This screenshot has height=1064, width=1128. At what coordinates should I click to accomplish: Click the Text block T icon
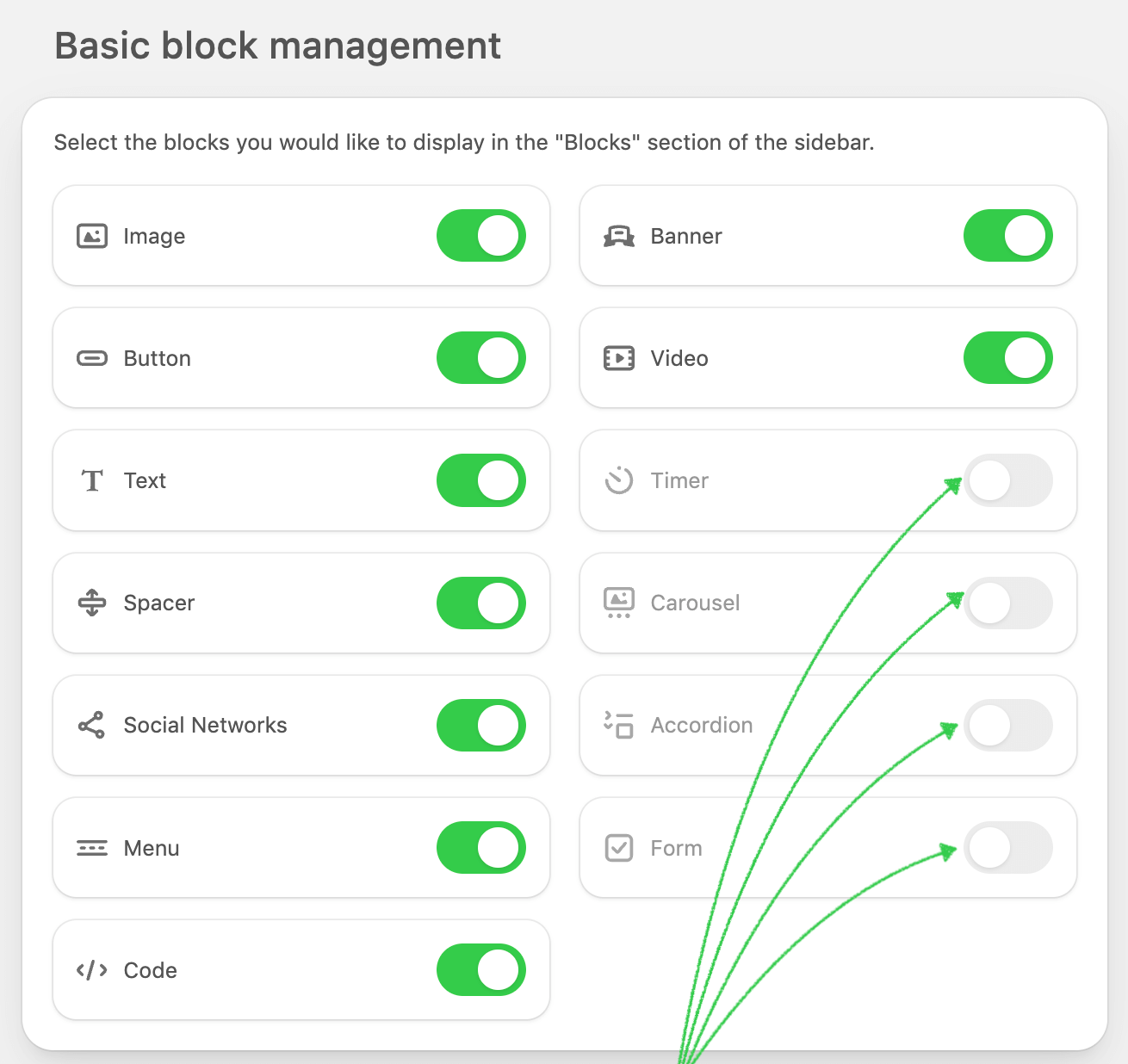coord(92,480)
